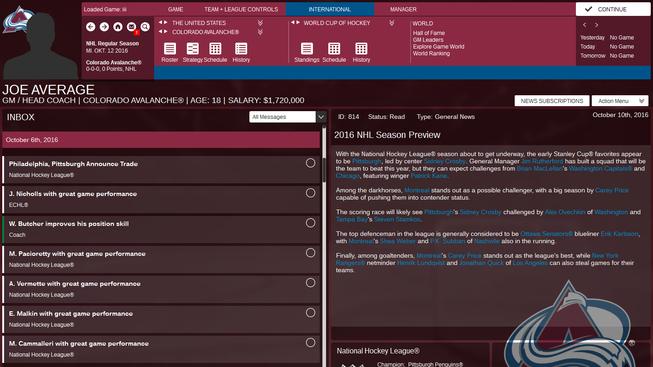Image resolution: width=653 pixels, height=367 pixels.
Task: Open the search magnifier icon
Action: coord(145,27)
